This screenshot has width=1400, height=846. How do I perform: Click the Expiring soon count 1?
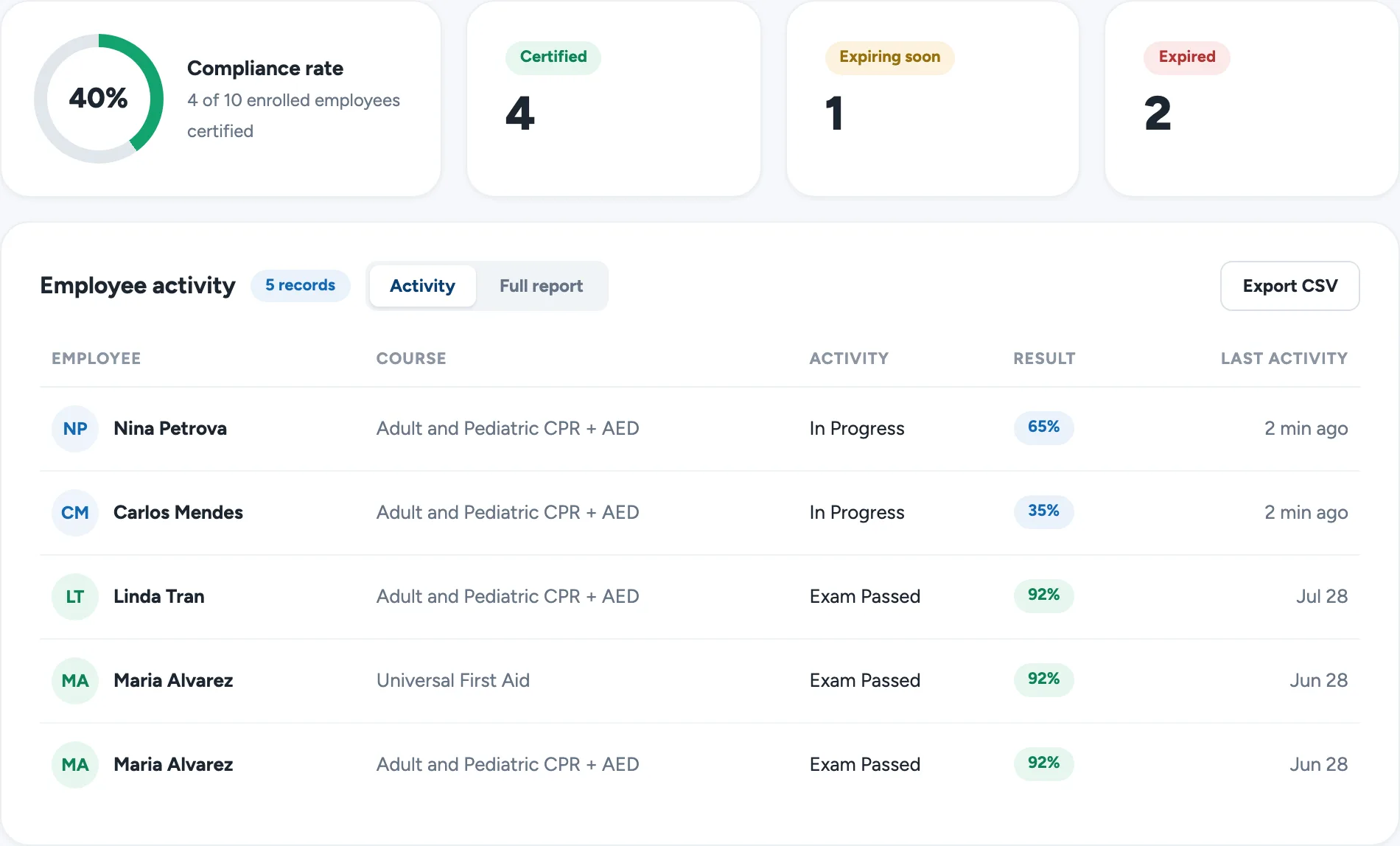(834, 113)
